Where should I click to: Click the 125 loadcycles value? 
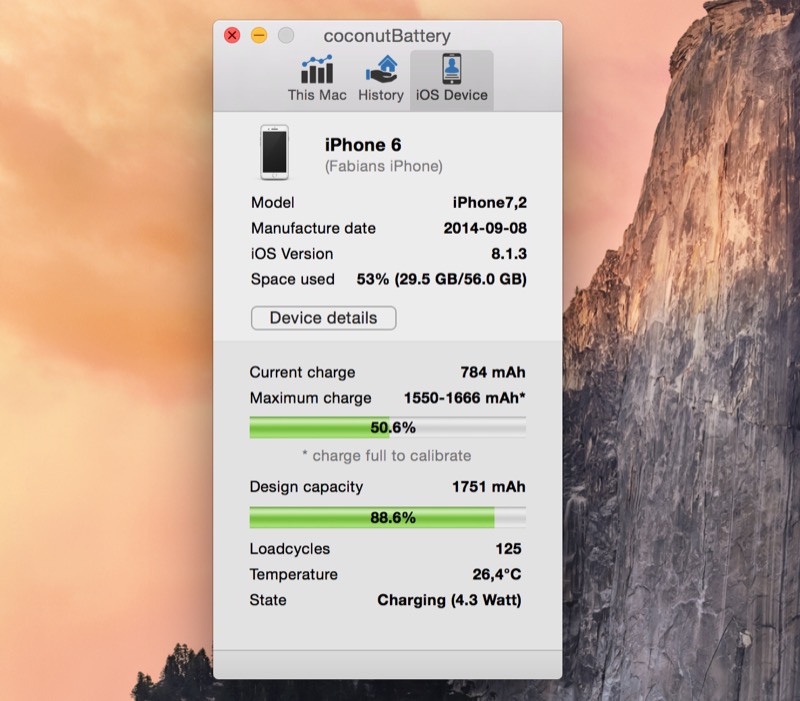[508, 549]
